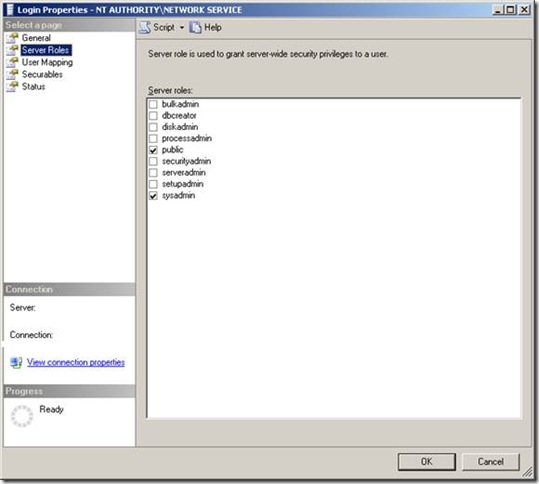Confirm with the OK button
The height and width of the screenshot is (484, 539).
point(427,462)
